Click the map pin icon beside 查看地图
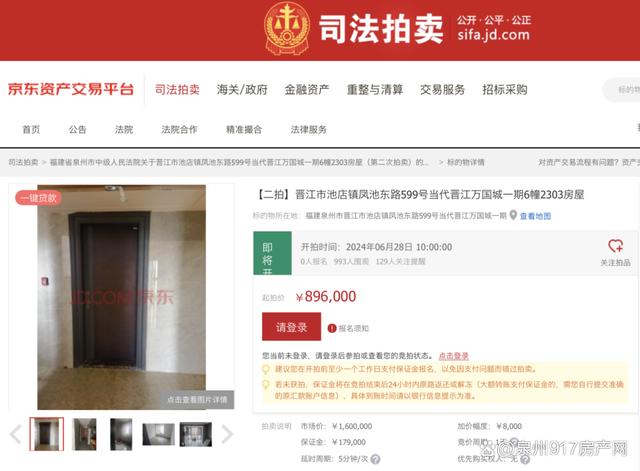640x471 pixels. [513, 215]
